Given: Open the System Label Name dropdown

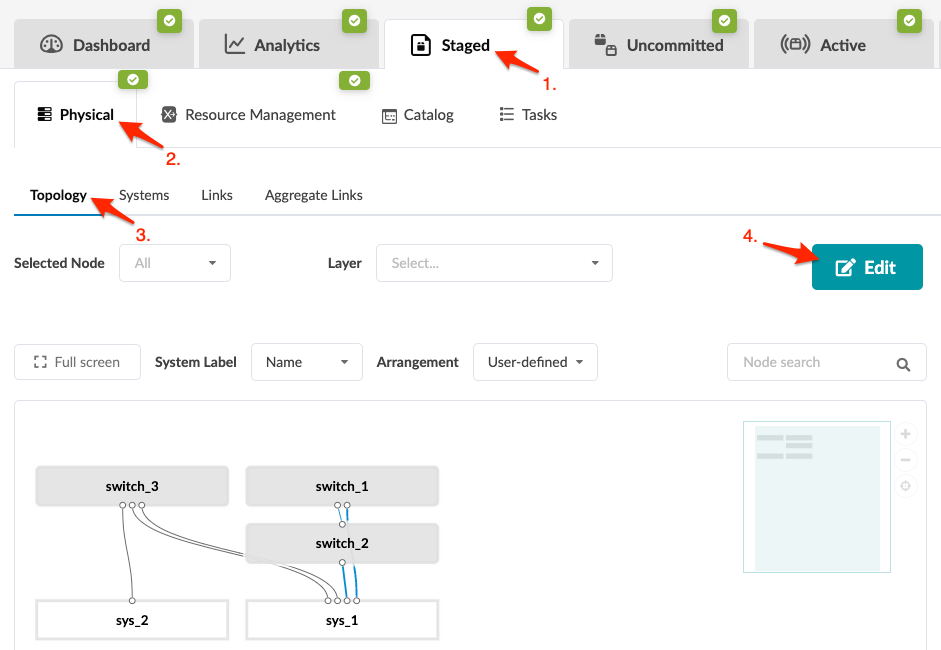Looking at the screenshot, I should pyautogui.click(x=306, y=362).
